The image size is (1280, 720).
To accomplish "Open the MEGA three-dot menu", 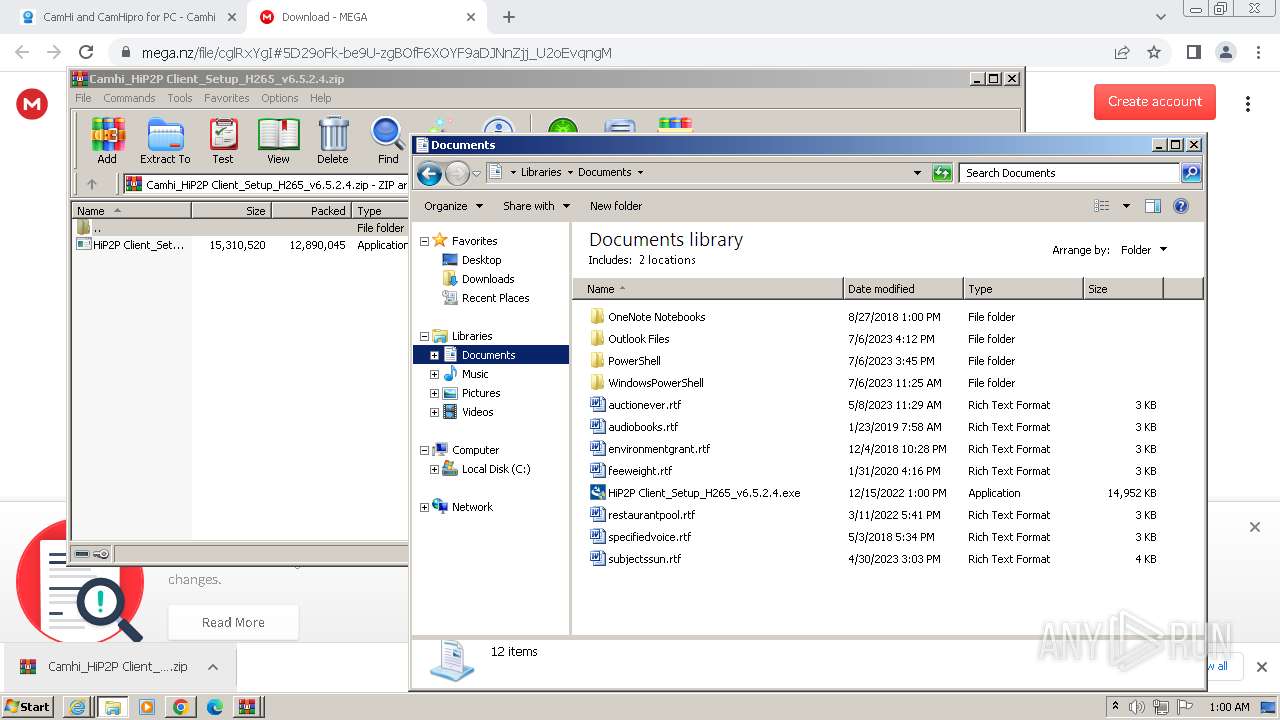I will pyautogui.click(x=1248, y=103).
